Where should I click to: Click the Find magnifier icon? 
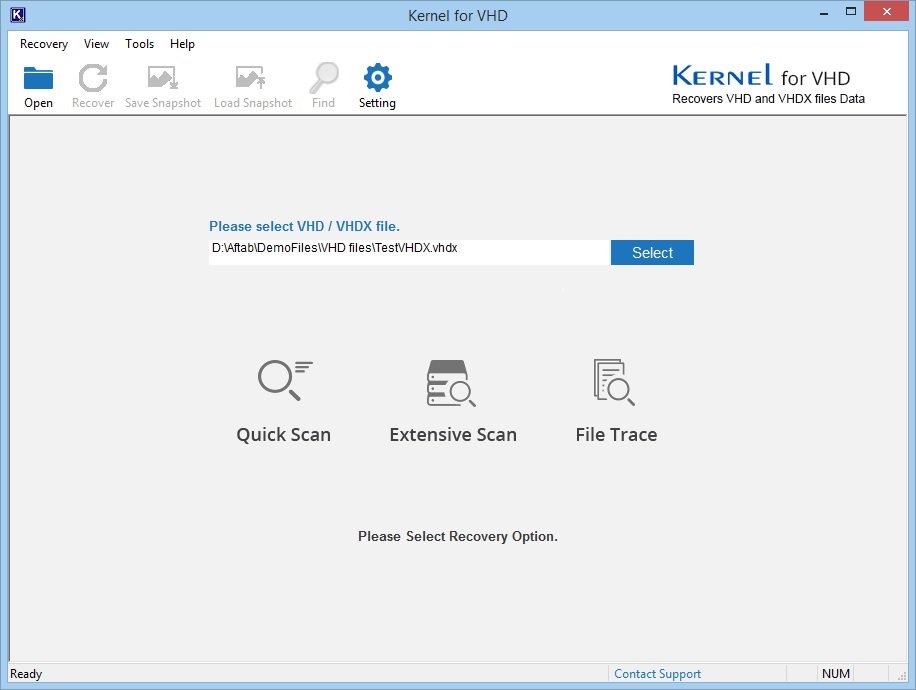[324, 86]
